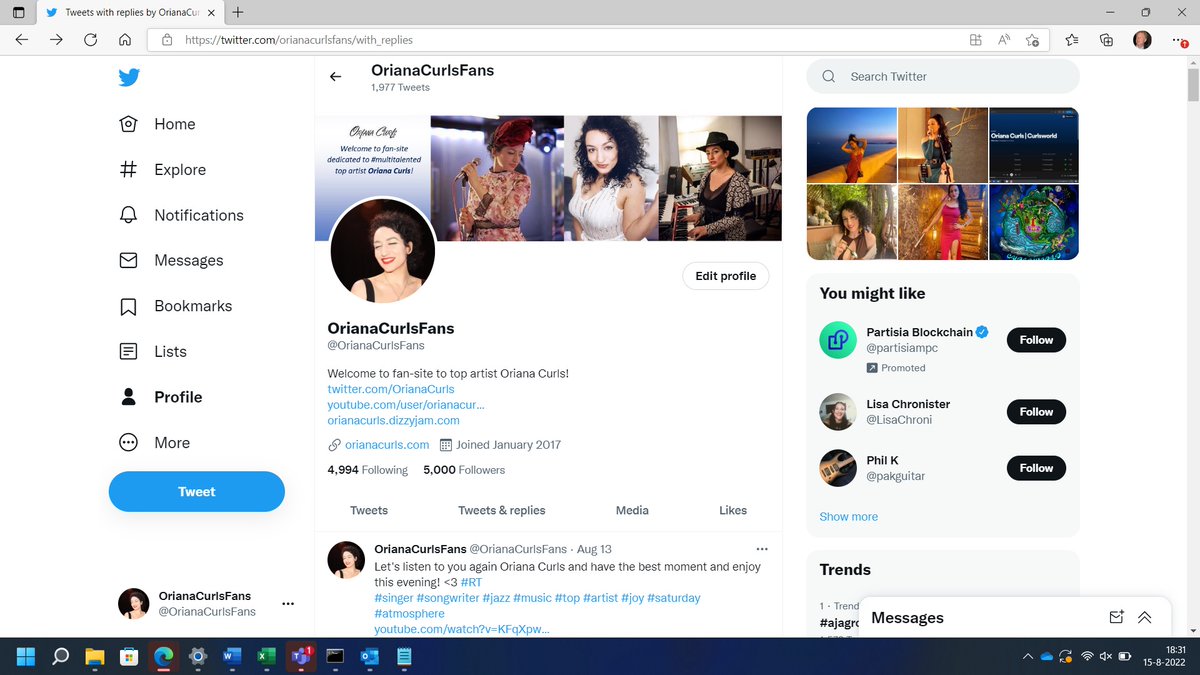Switch to the Likes tab
The height and width of the screenshot is (675, 1200).
click(x=733, y=510)
